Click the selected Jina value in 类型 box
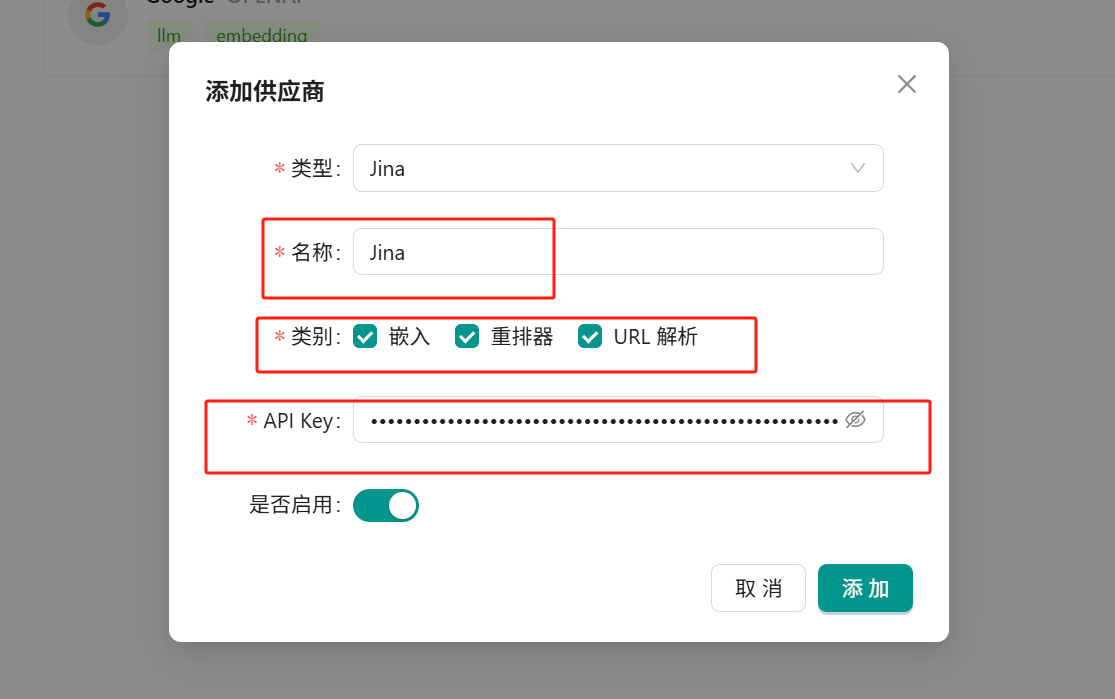 388,168
